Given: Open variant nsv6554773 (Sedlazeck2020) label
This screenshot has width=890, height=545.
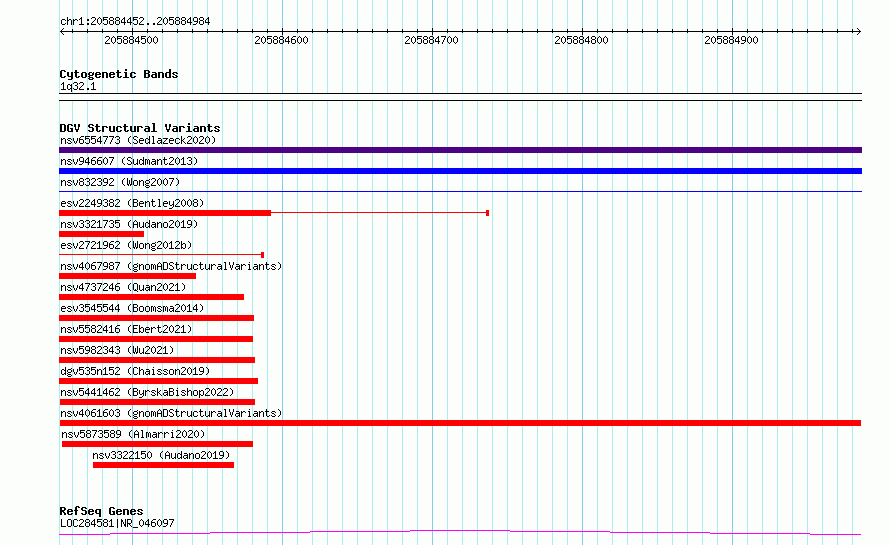Looking at the screenshot, I should pos(138,140).
